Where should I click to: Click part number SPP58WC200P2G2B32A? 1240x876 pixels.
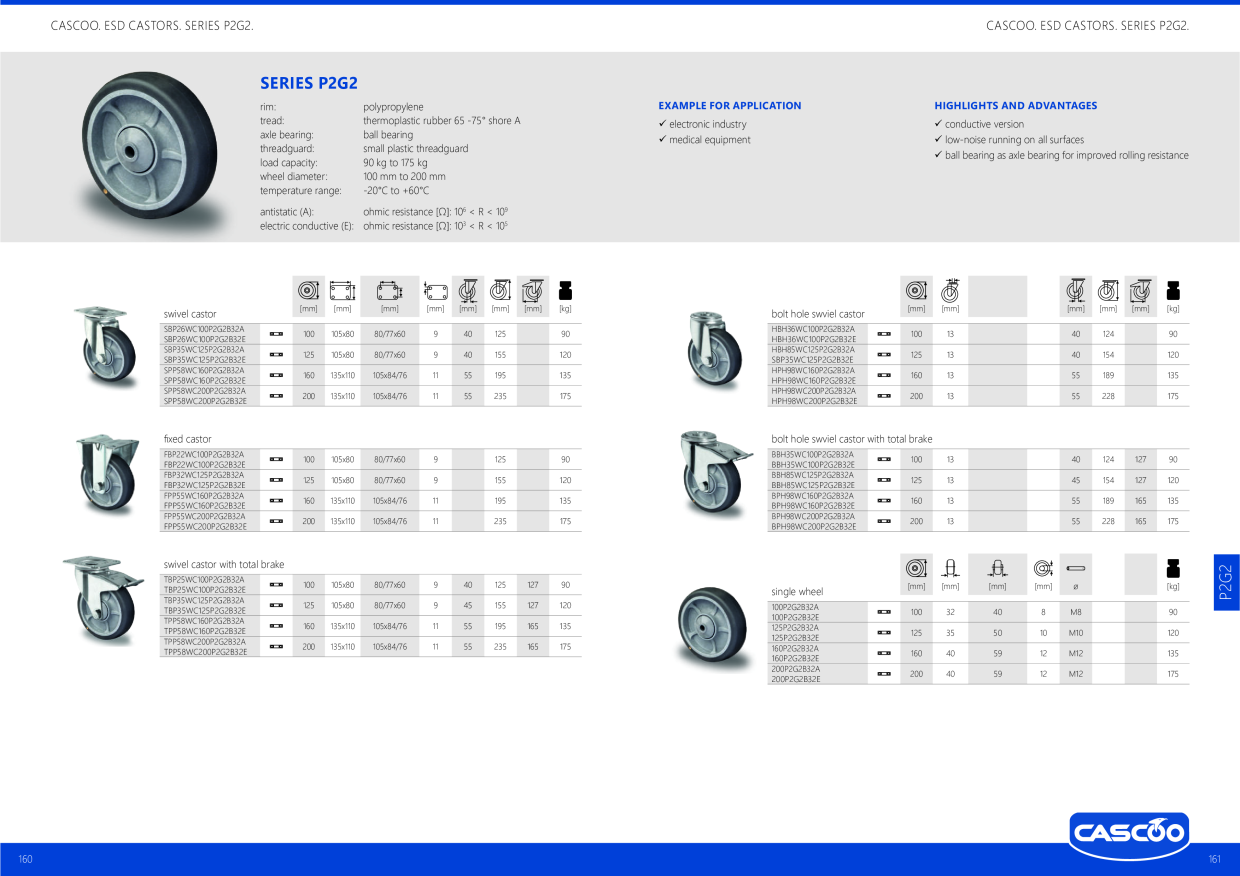pos(204,391)
